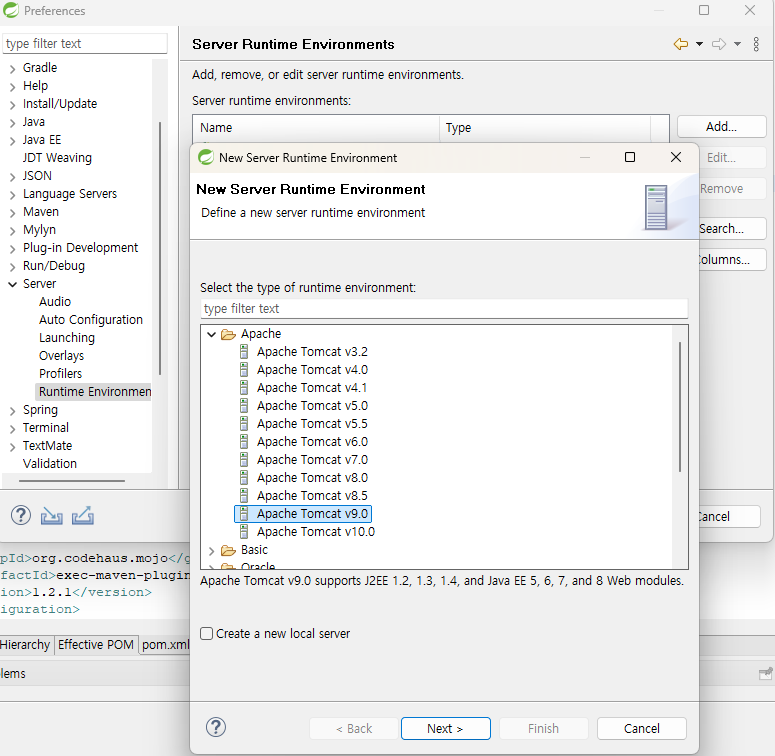Open forward history dropdown arrow in Preferences
775x756 pixels.
pyautogui.click(x=737, y=44)
